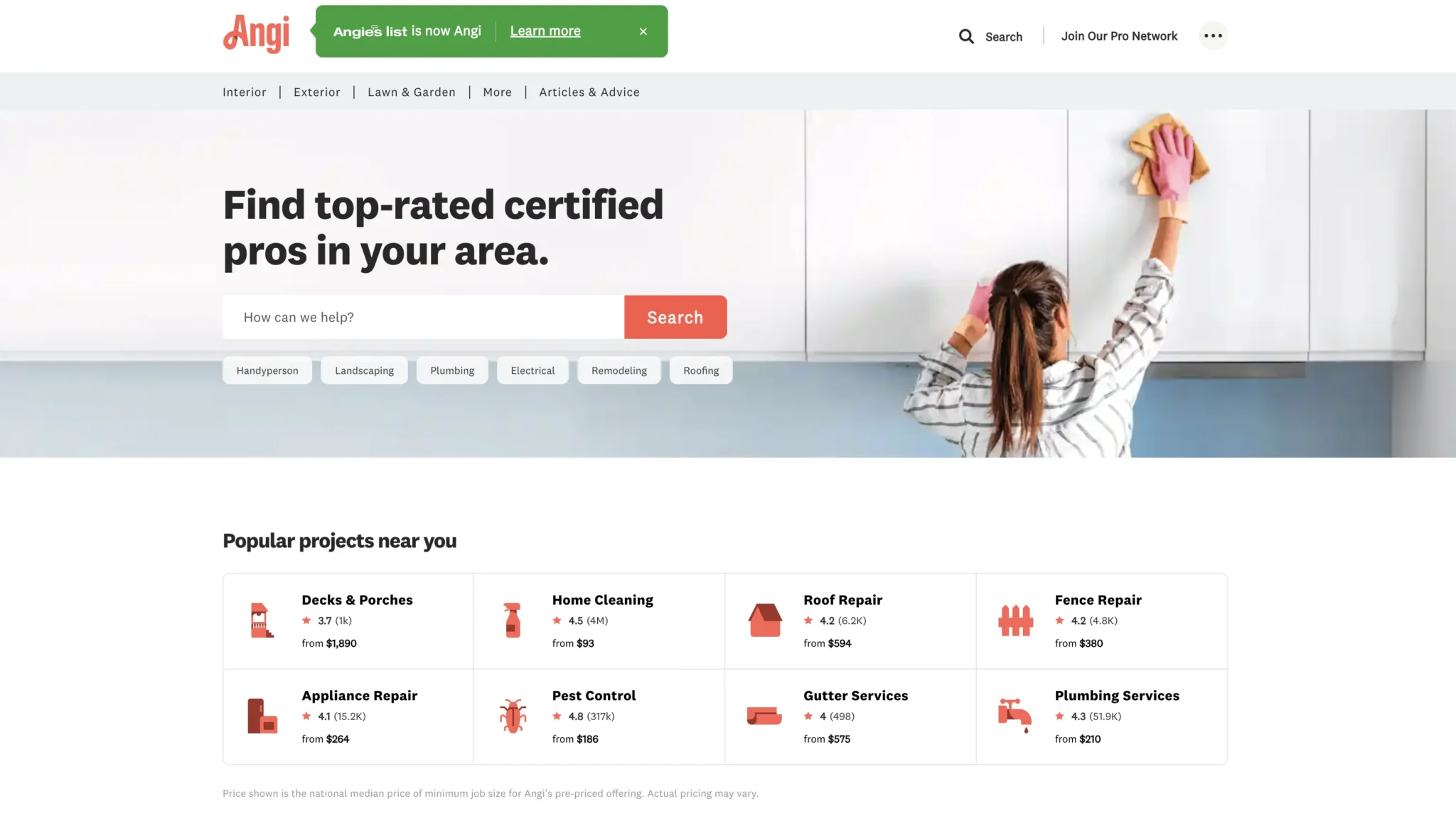Click the header magnifying glass icon
Viewport: 1456px width, 816px height.
[x=966, y=36]
